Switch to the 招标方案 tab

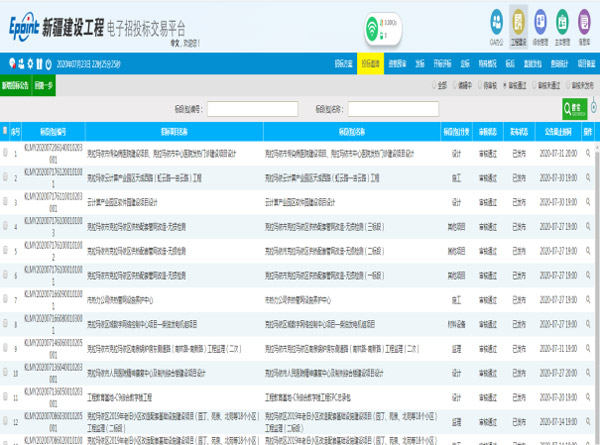[341, 63]
